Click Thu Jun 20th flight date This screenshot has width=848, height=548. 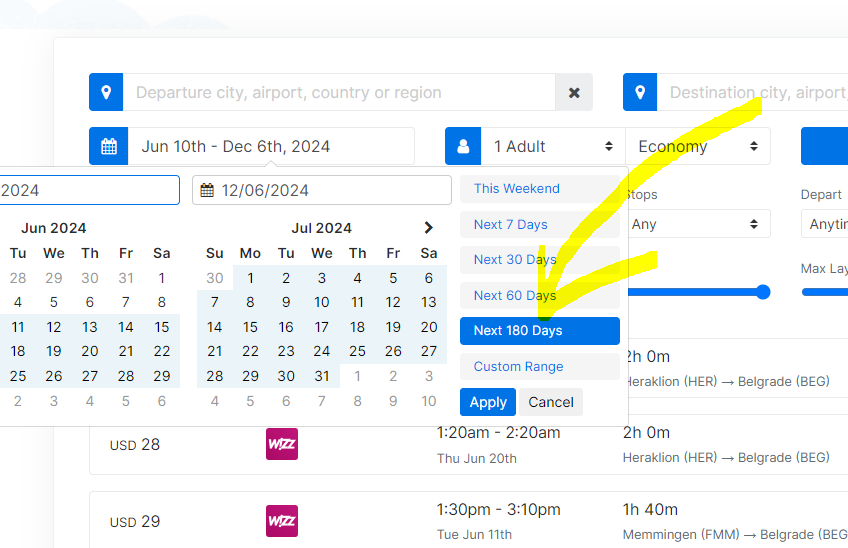click(x=477, y=458)
